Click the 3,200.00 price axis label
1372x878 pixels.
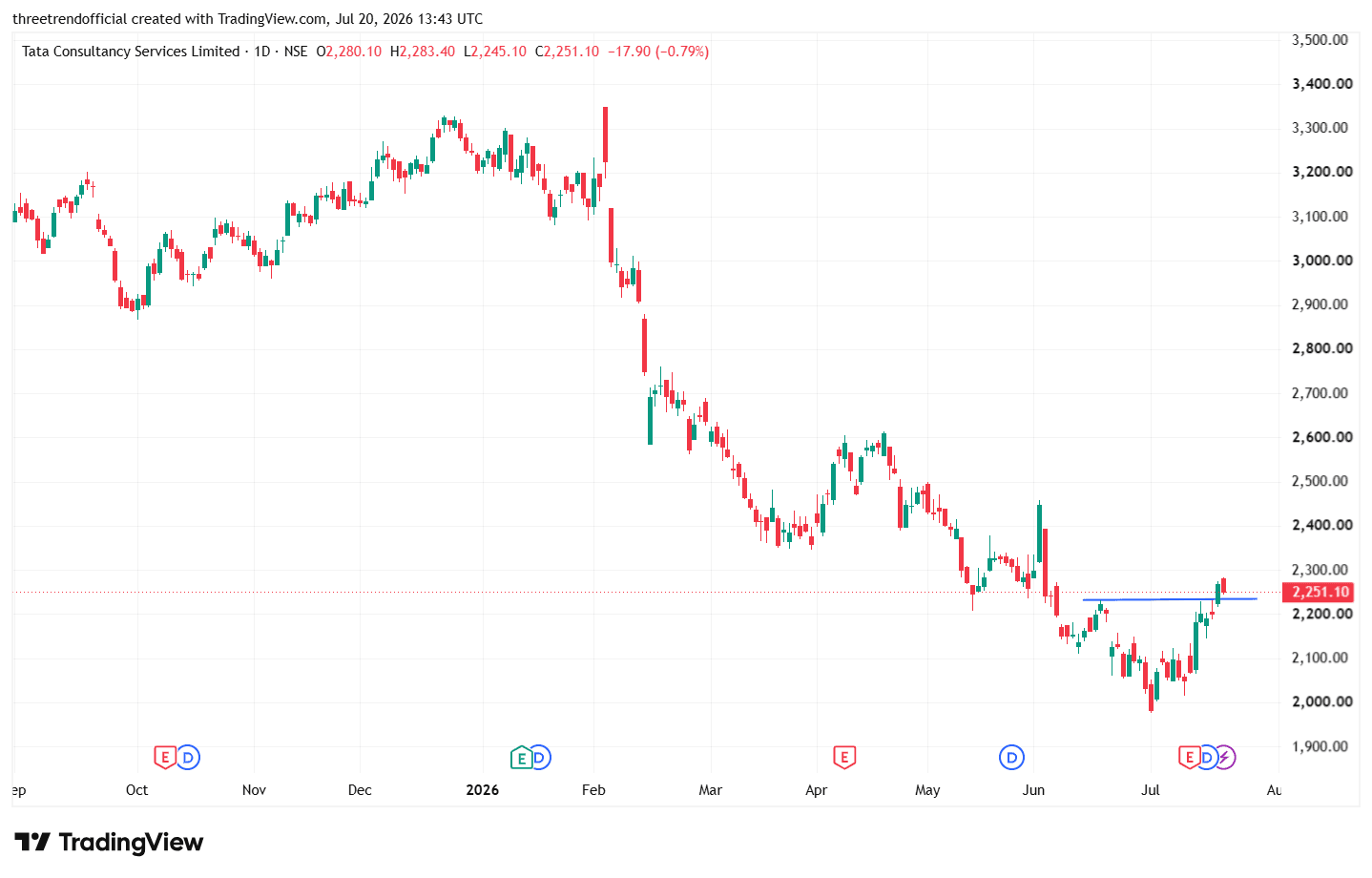click(1322, 172)
